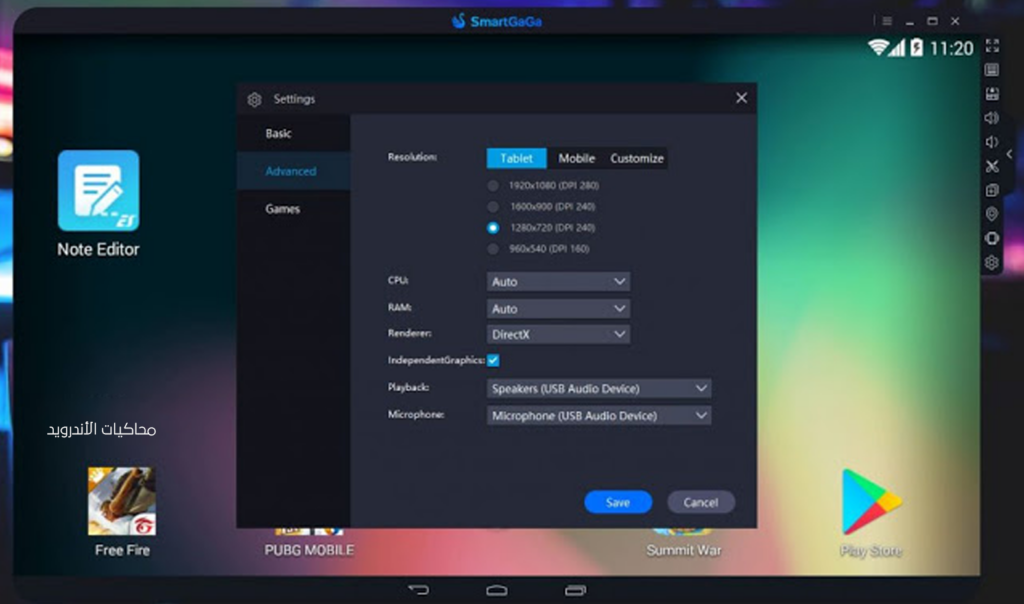Click the Android recent apps button
The width and height of the screenshot is (1024, 604).
click(575, 590)
